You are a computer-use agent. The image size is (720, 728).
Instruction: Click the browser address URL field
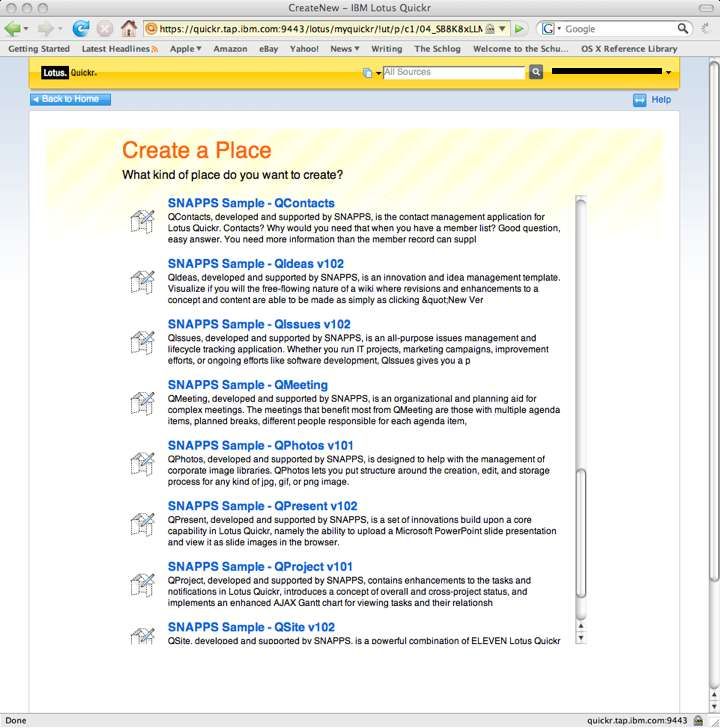320,29
